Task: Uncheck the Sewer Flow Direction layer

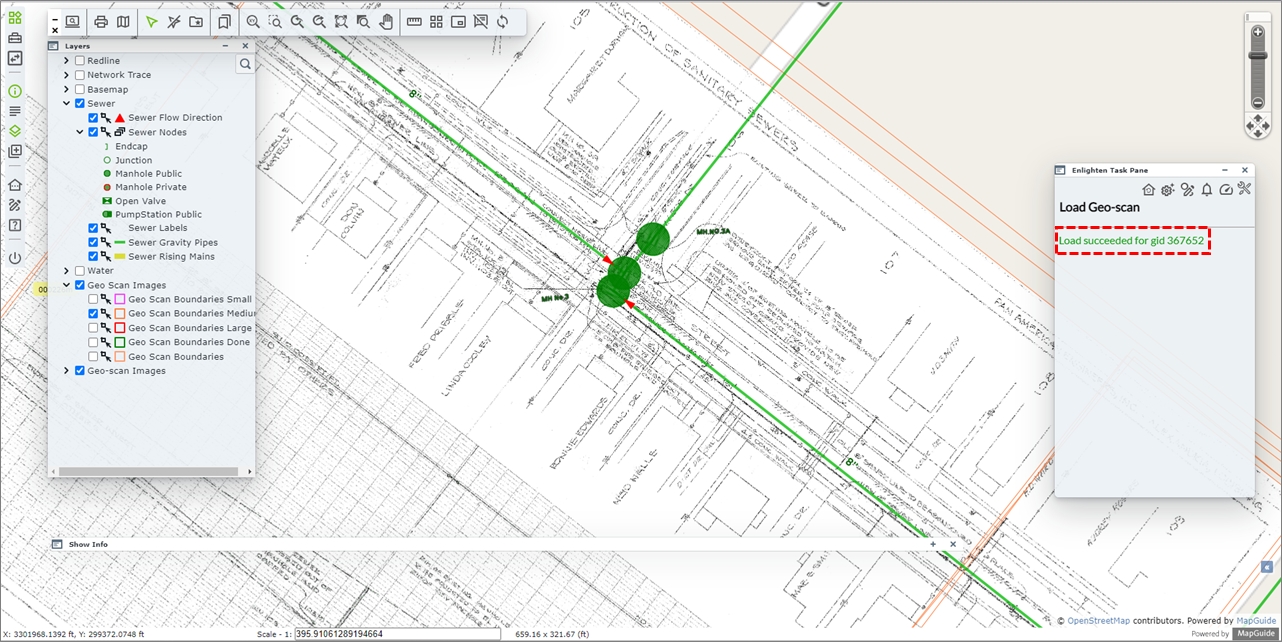Action: tap(93, 118)
